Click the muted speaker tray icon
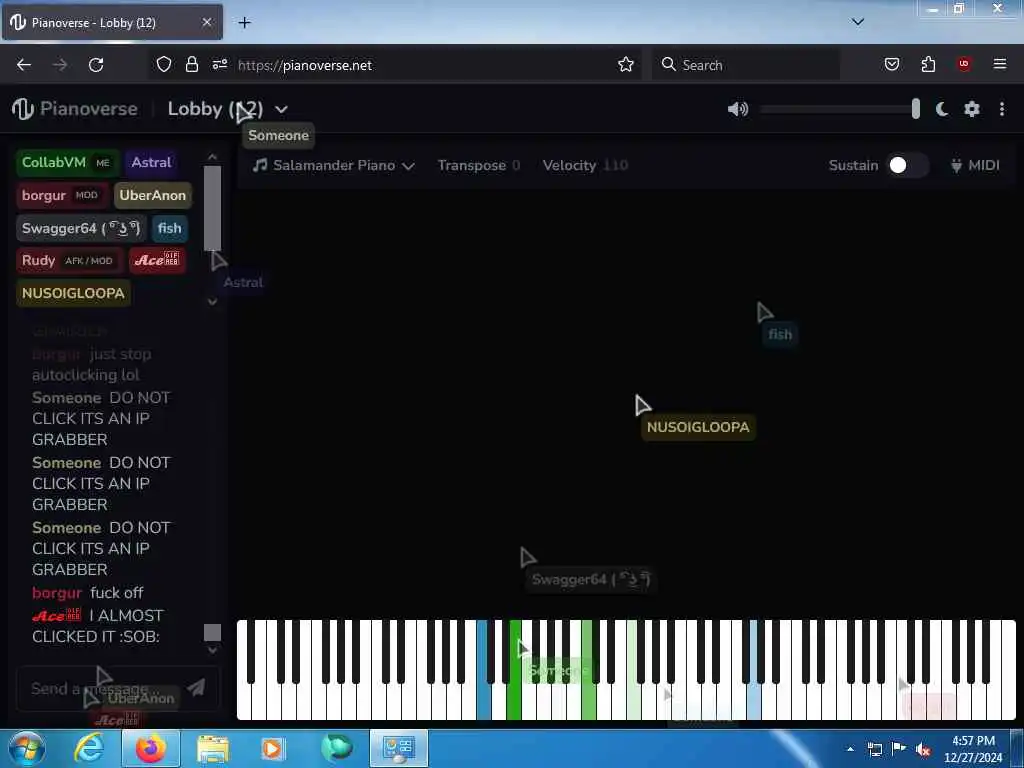 923,750
